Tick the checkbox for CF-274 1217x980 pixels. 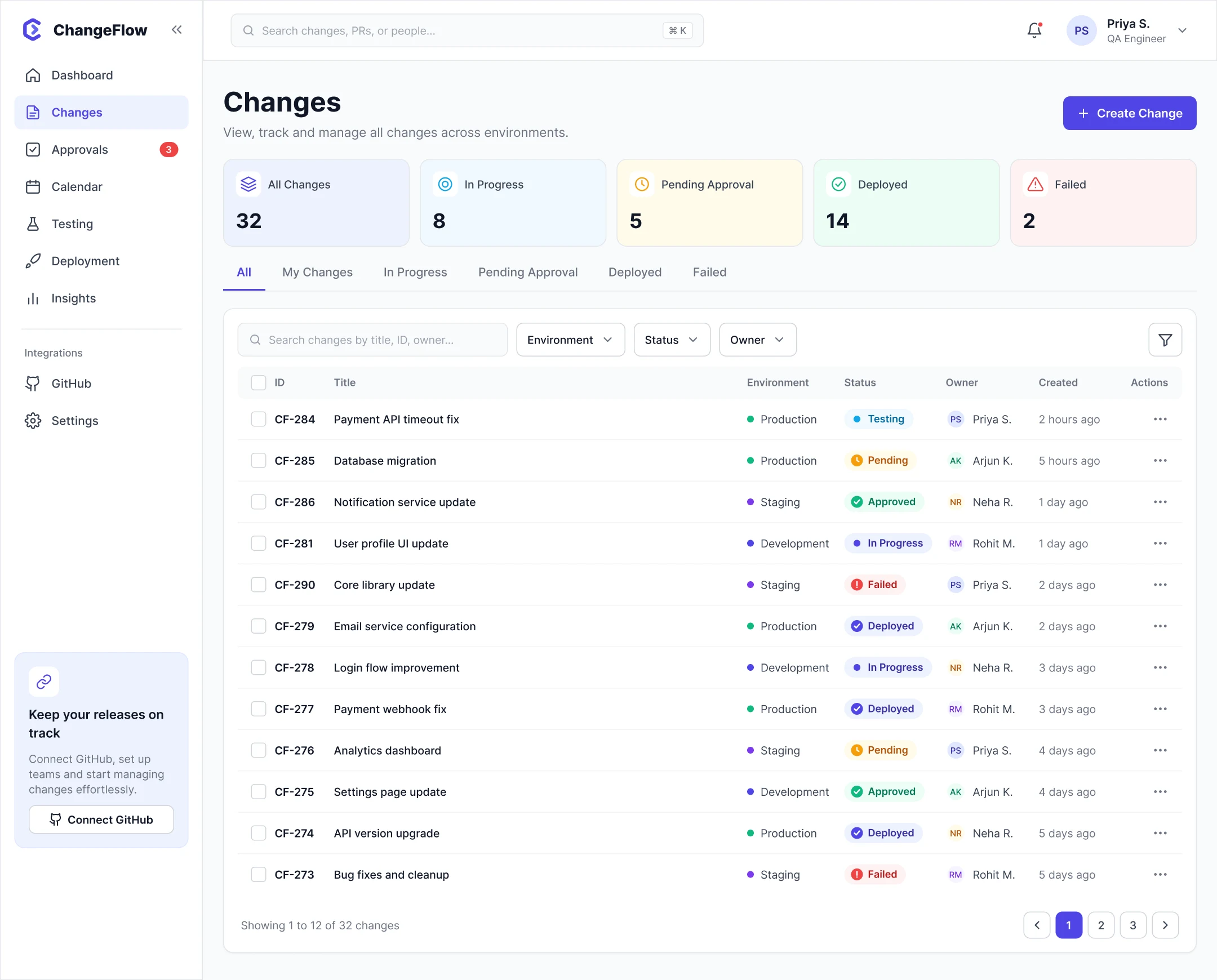coord(258,833)
